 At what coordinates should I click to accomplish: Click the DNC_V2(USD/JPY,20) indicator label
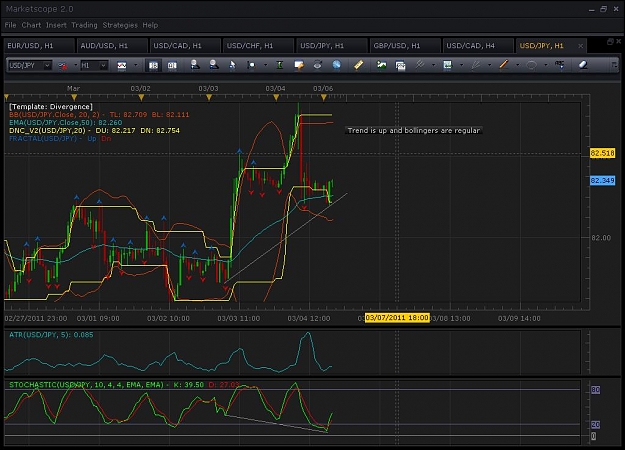click(94, 131)
